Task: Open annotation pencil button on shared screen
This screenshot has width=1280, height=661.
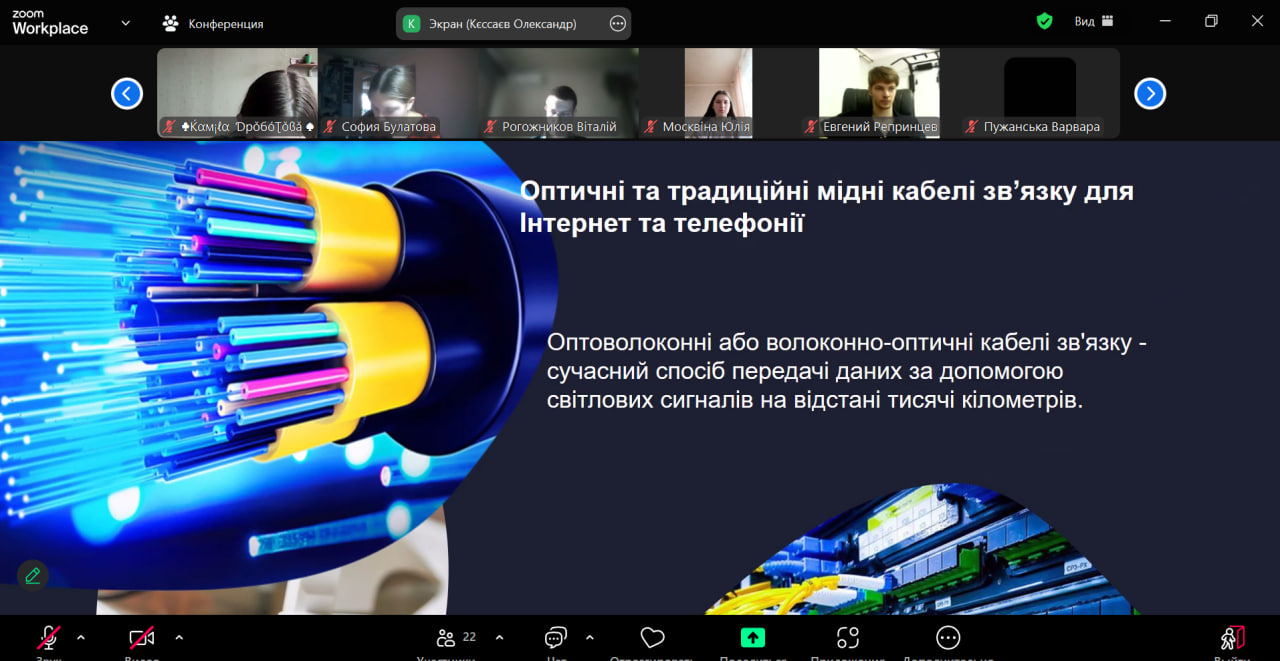Action: (x=33, y=575)
